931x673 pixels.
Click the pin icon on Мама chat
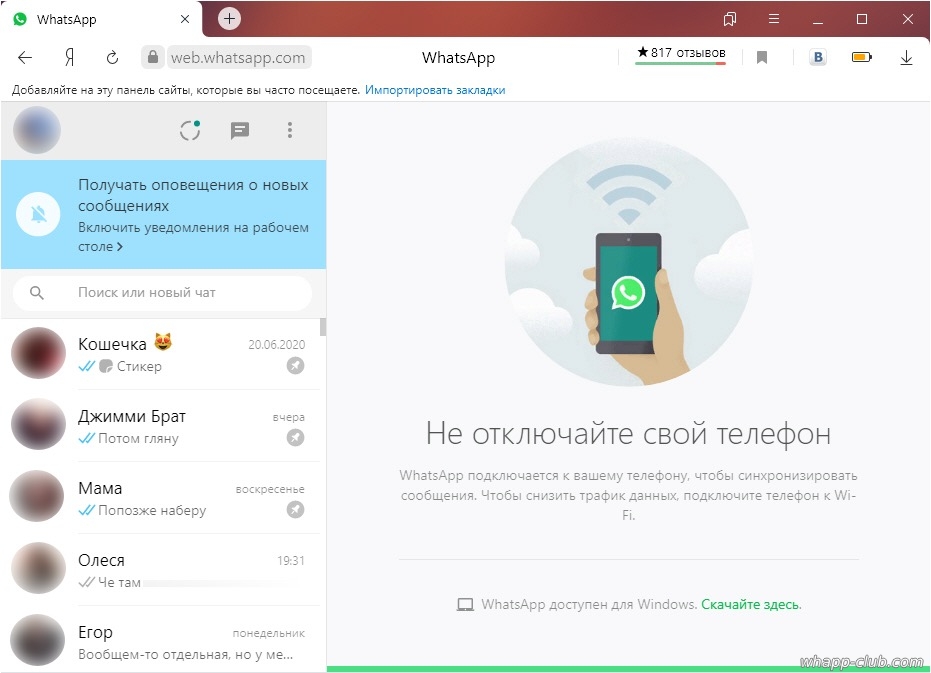click(295, 510)
